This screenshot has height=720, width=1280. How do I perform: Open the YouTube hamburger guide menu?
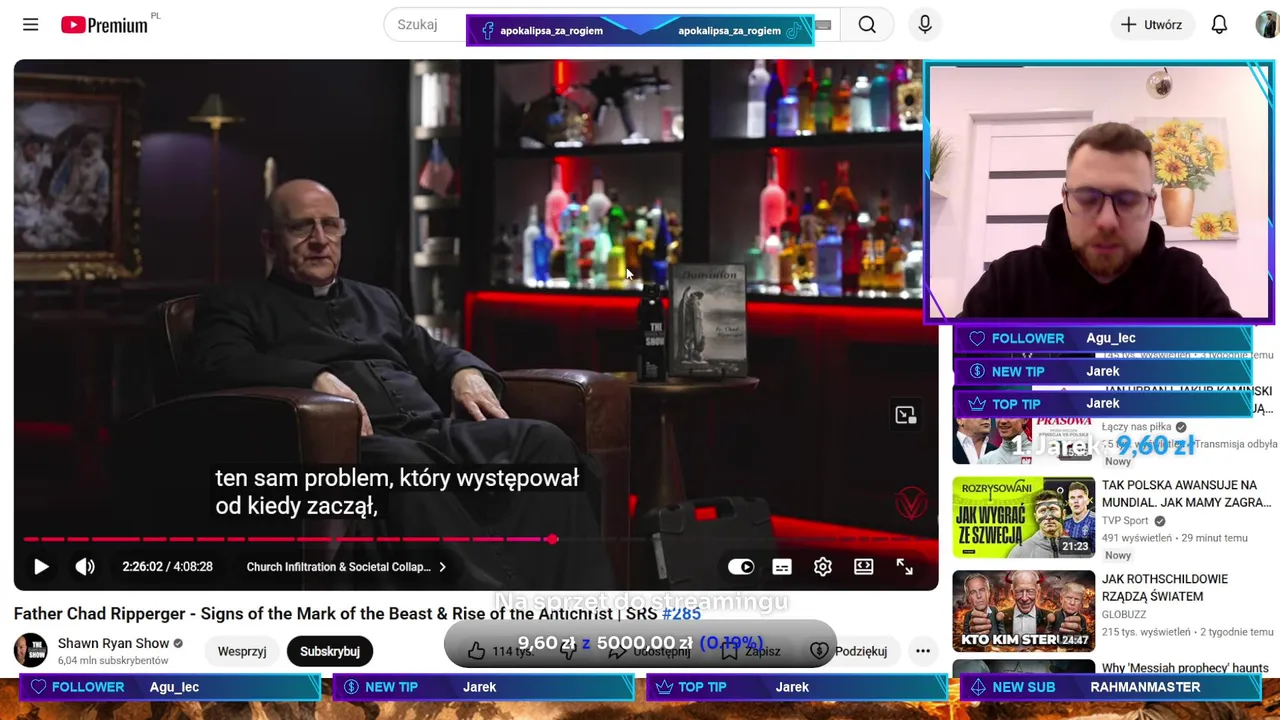pyautogui.click(x=30, y=25)
